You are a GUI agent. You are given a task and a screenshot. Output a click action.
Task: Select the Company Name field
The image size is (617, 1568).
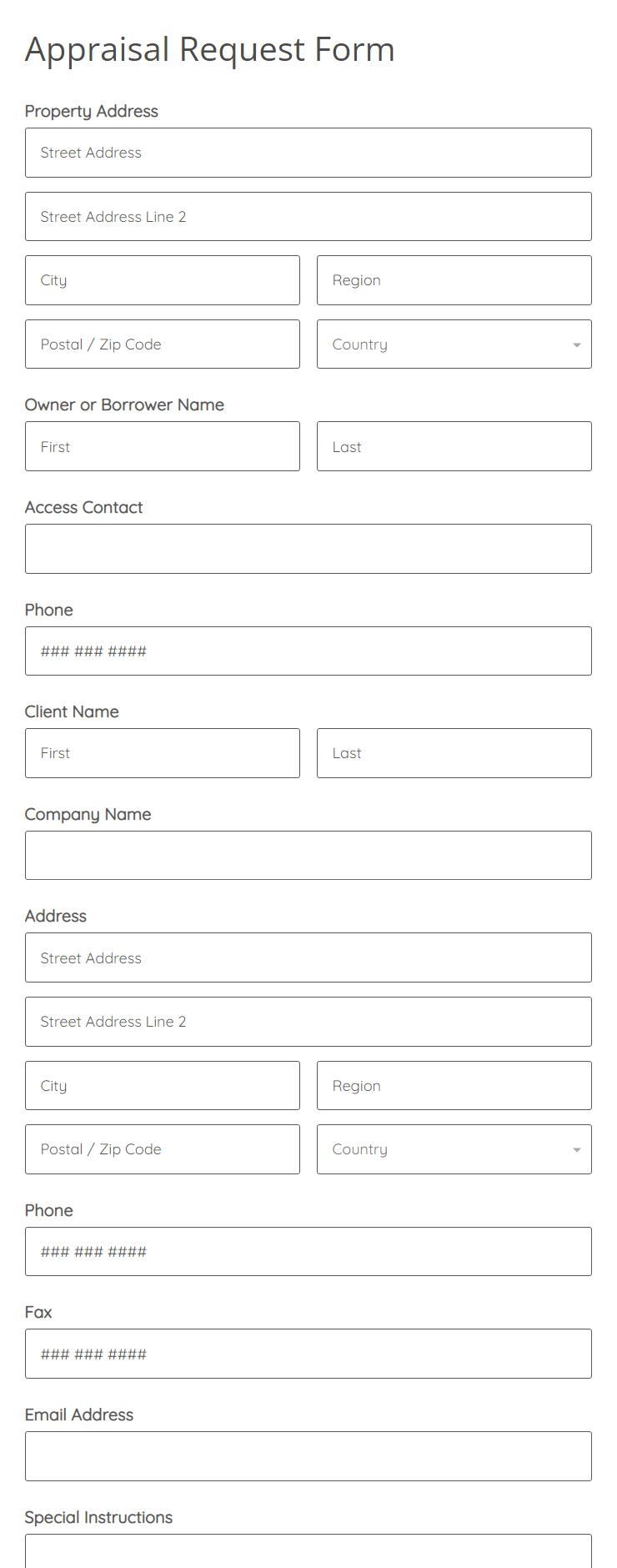(308, 854)
